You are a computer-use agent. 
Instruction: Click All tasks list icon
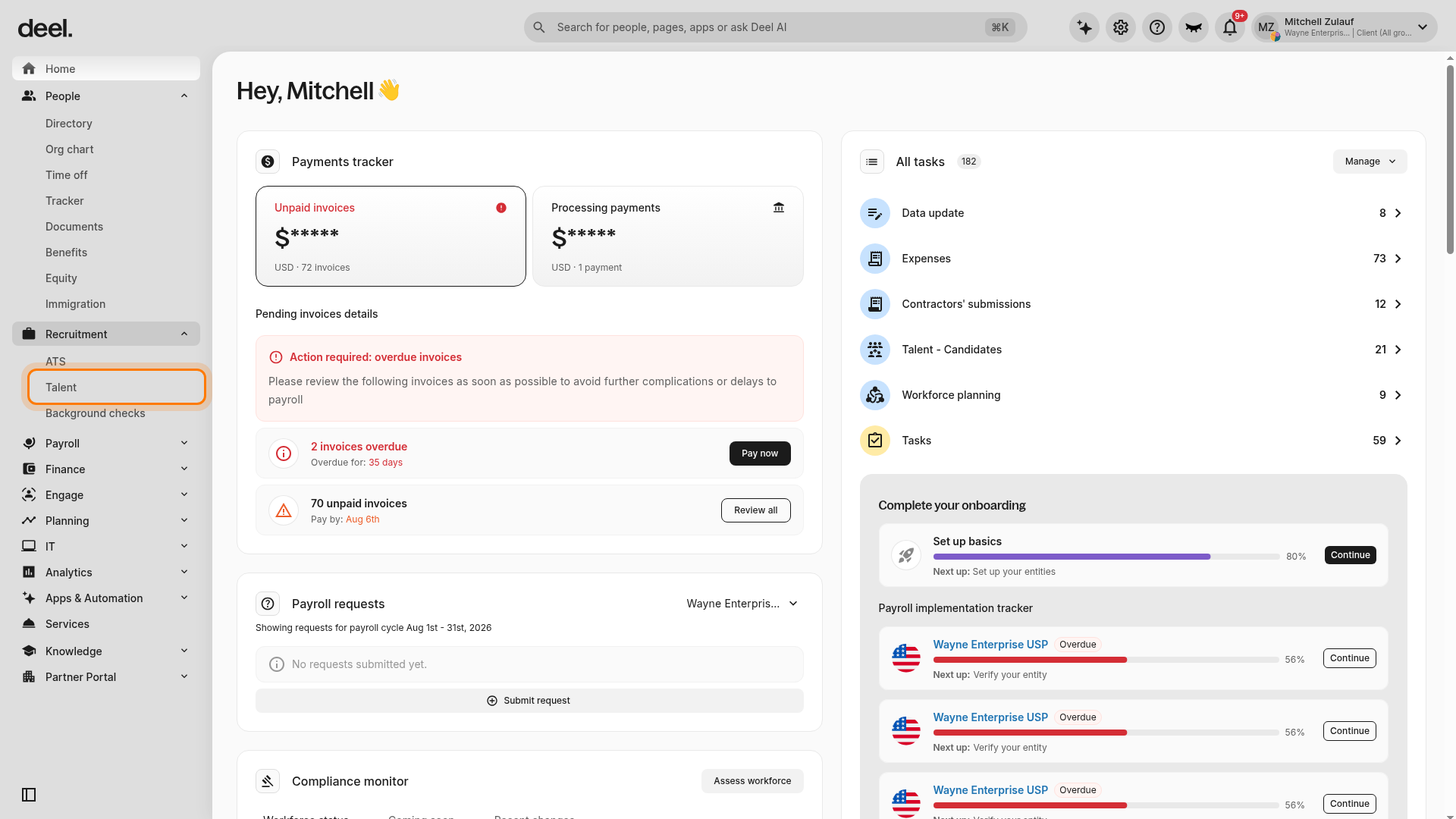pos(872,162)
